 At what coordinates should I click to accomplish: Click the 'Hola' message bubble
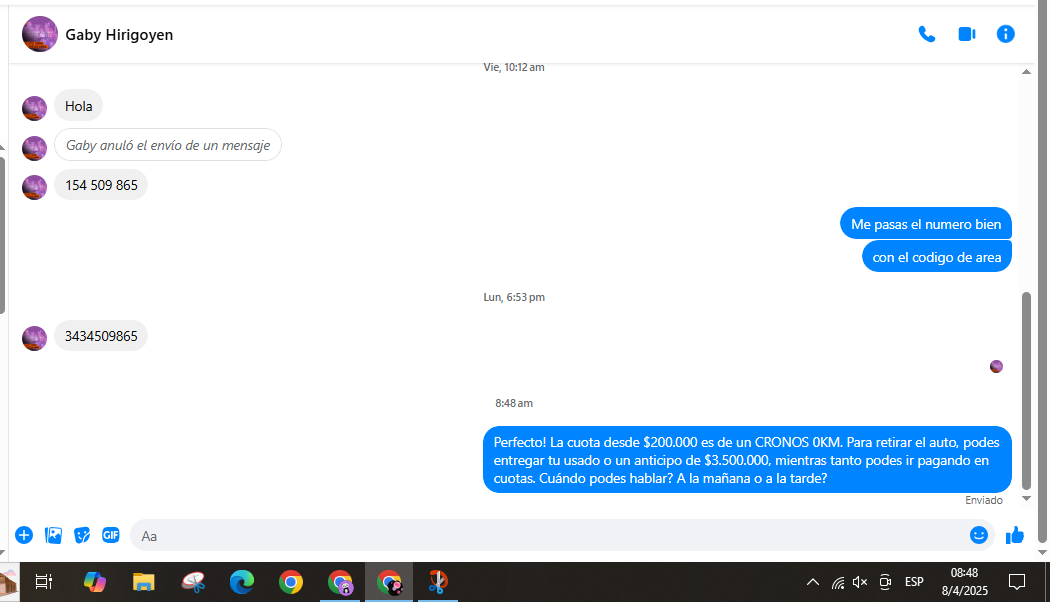(x=78, y=106)
